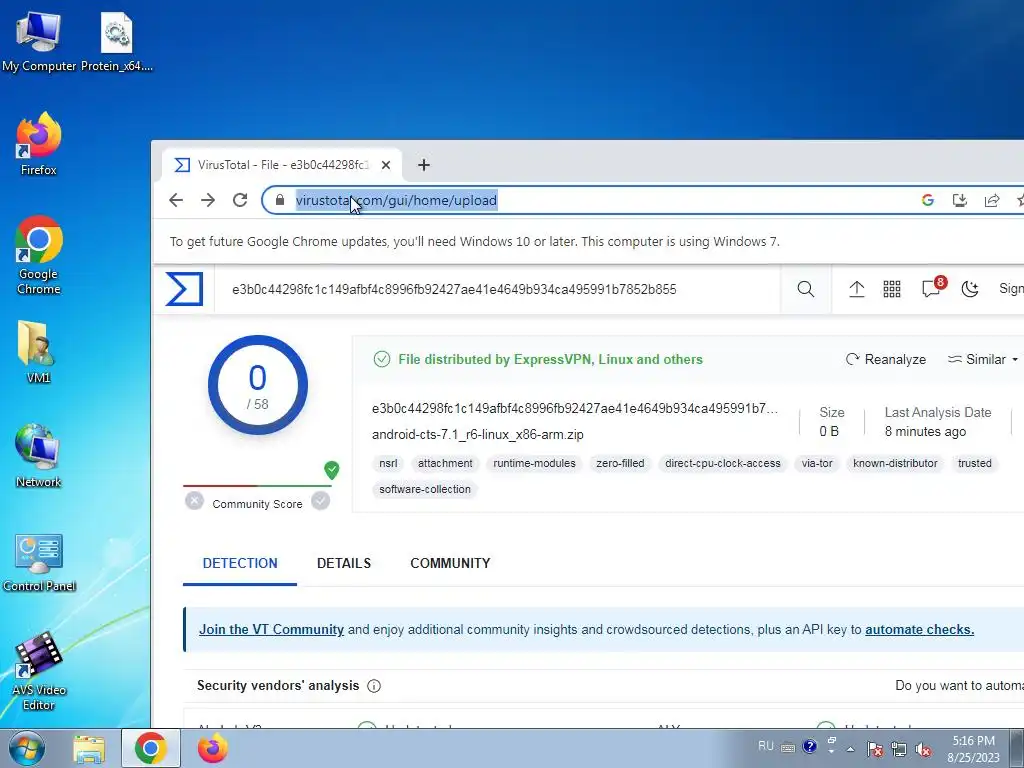Open the VM1 folder on desktop
The width and height of the screenshot is (1024, 768).
pos(39,351)
